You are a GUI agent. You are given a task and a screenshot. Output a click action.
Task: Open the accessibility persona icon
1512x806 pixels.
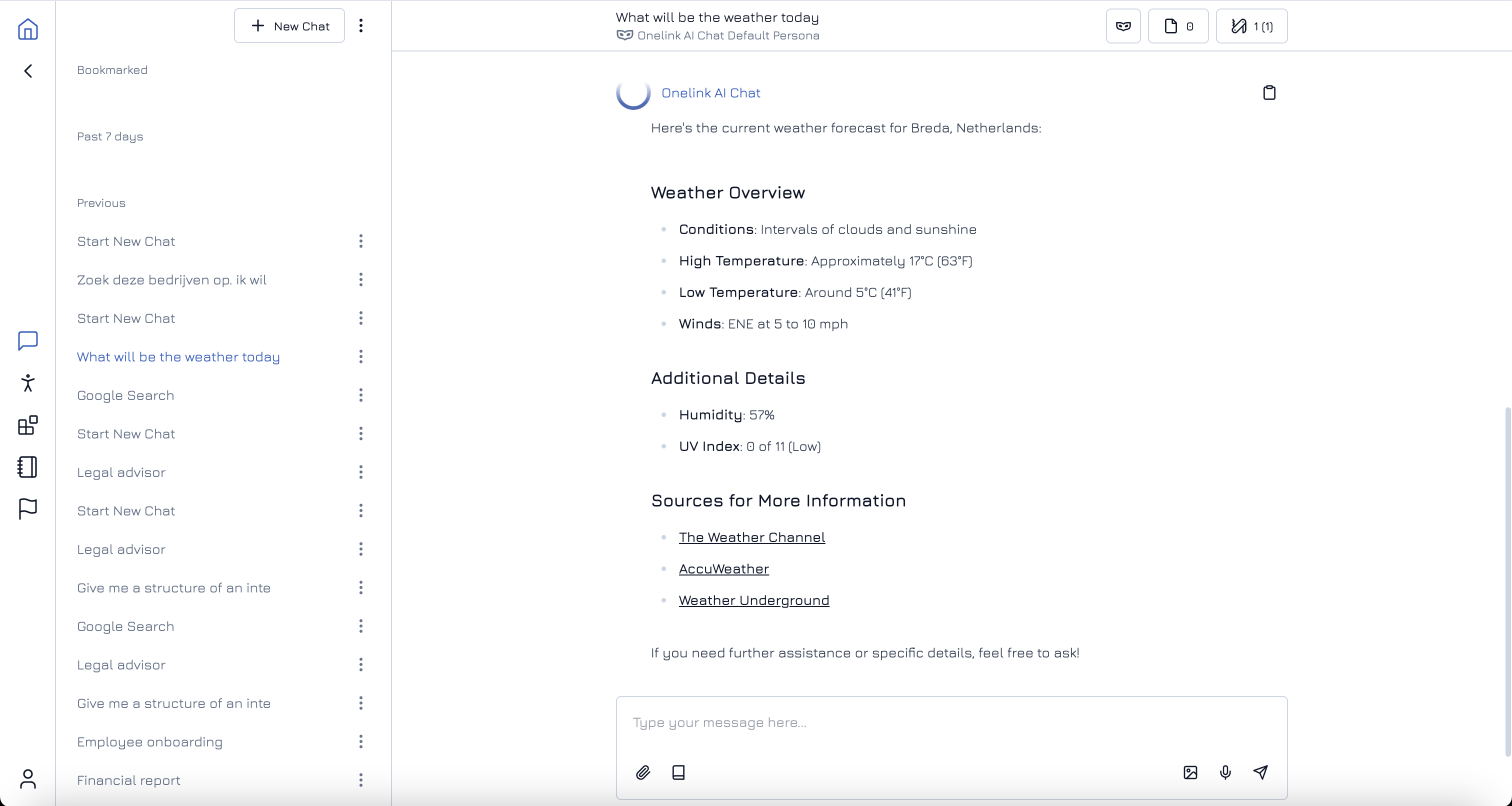tap(27, 382)
